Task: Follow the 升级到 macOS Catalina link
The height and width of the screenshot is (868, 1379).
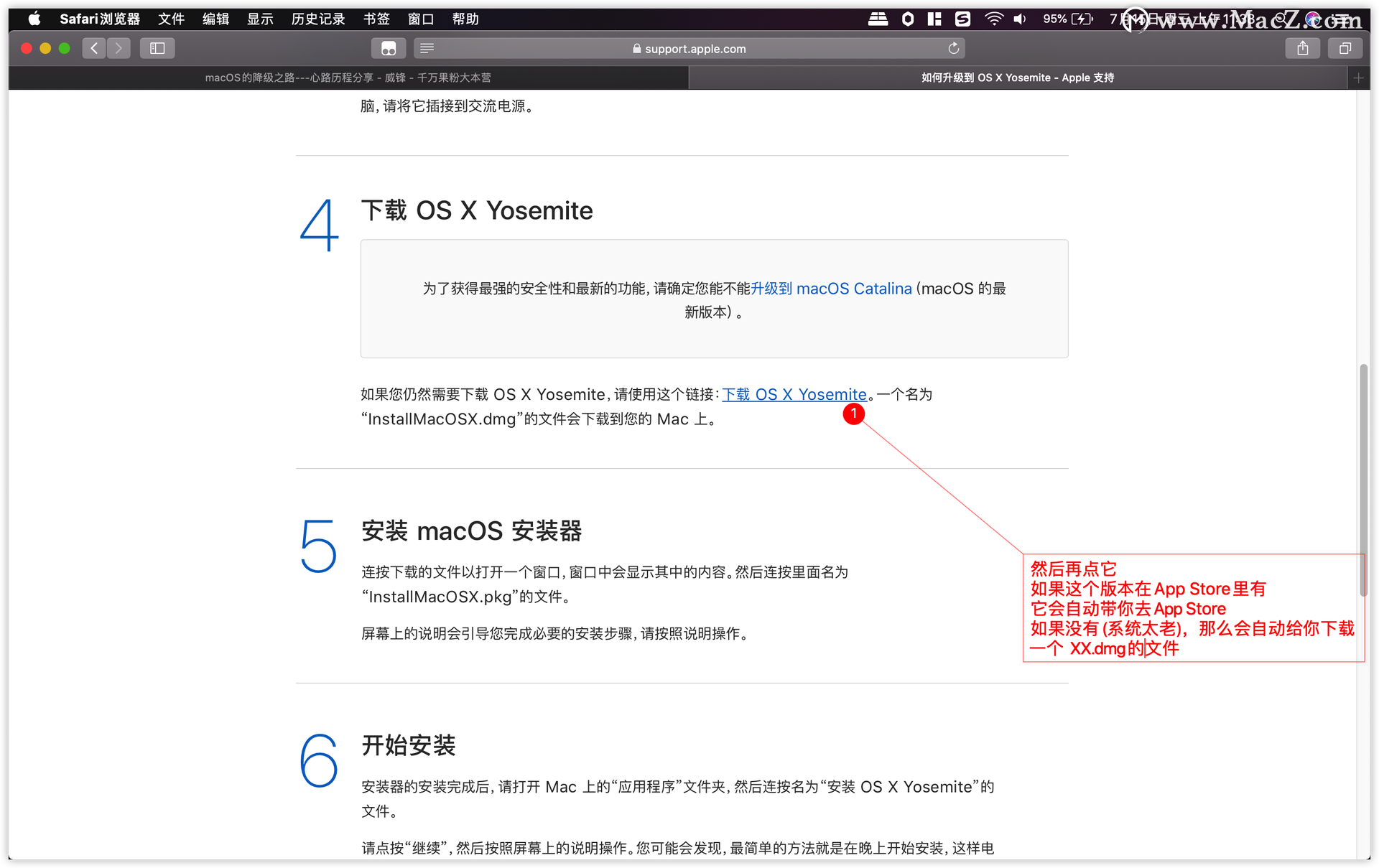Action: coord(831,289)
